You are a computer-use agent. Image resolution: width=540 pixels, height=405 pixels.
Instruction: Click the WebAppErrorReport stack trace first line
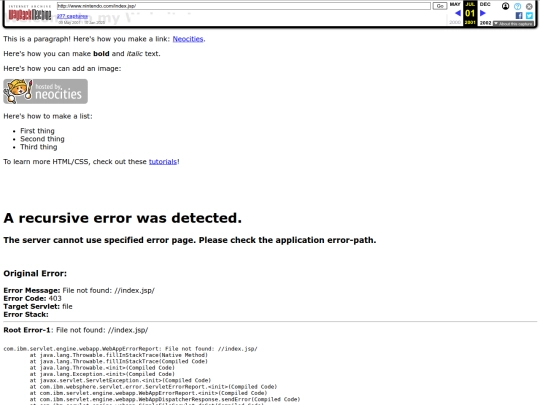point(131,349)
